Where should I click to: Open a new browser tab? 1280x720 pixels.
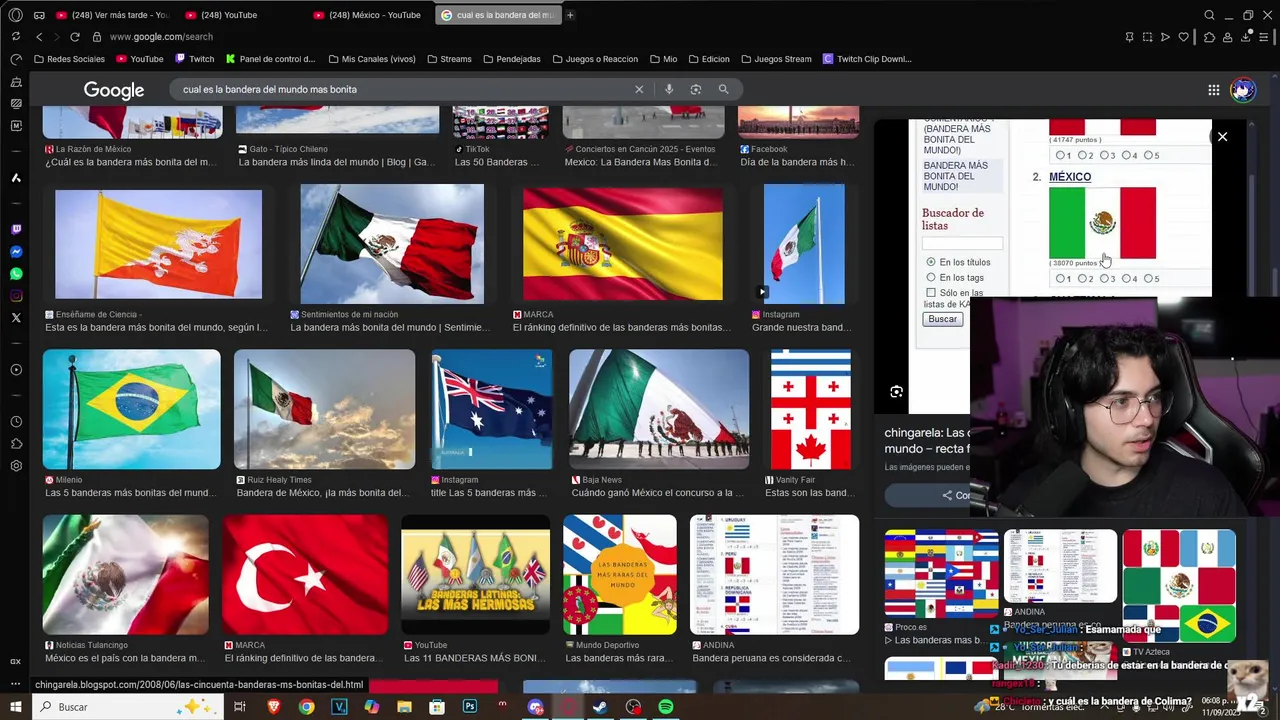click(x=570, y=15)
